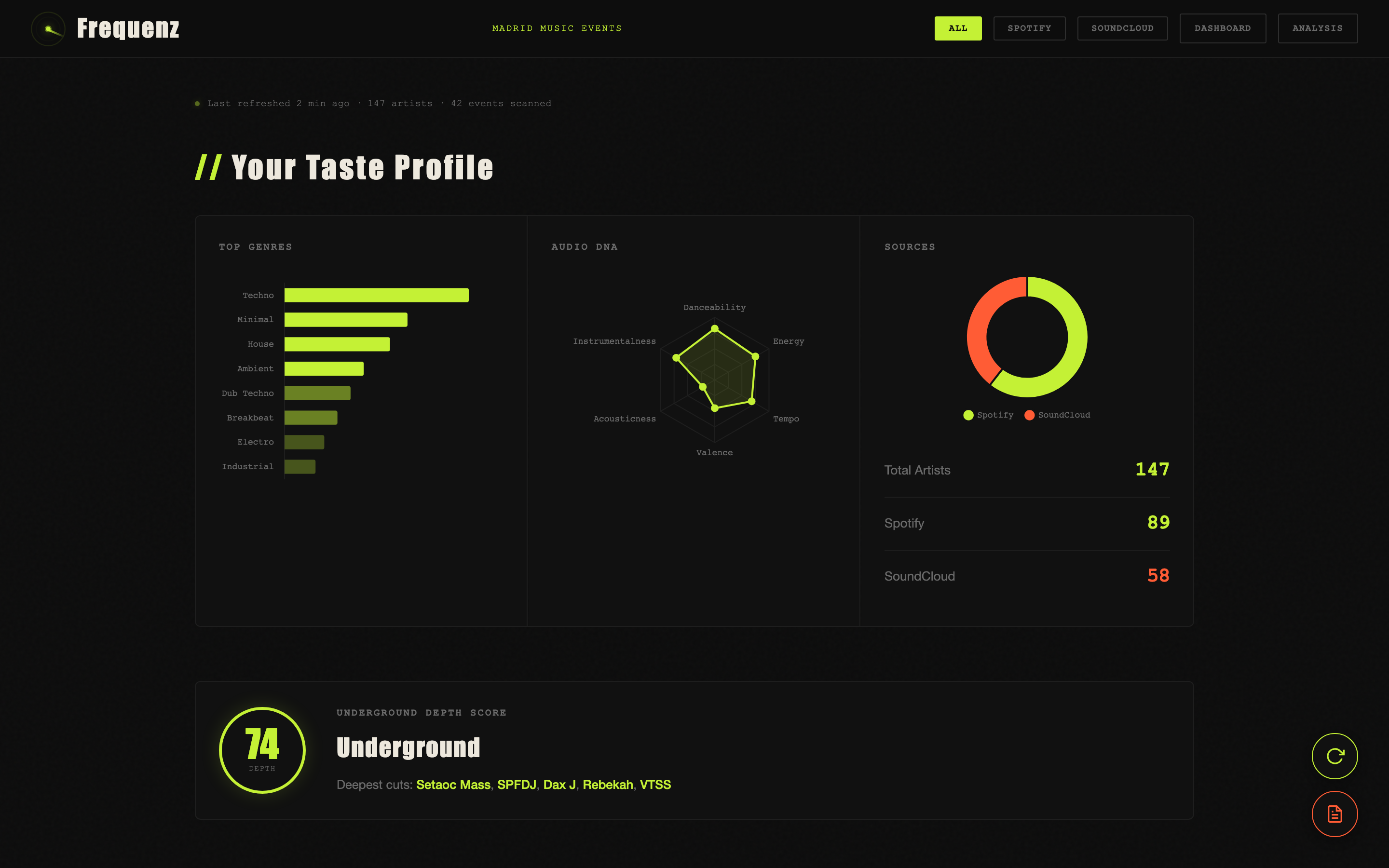Open the Setaoc Mass artist link
Viewport: 1389px width, 868px height.
tap(453, 784)
